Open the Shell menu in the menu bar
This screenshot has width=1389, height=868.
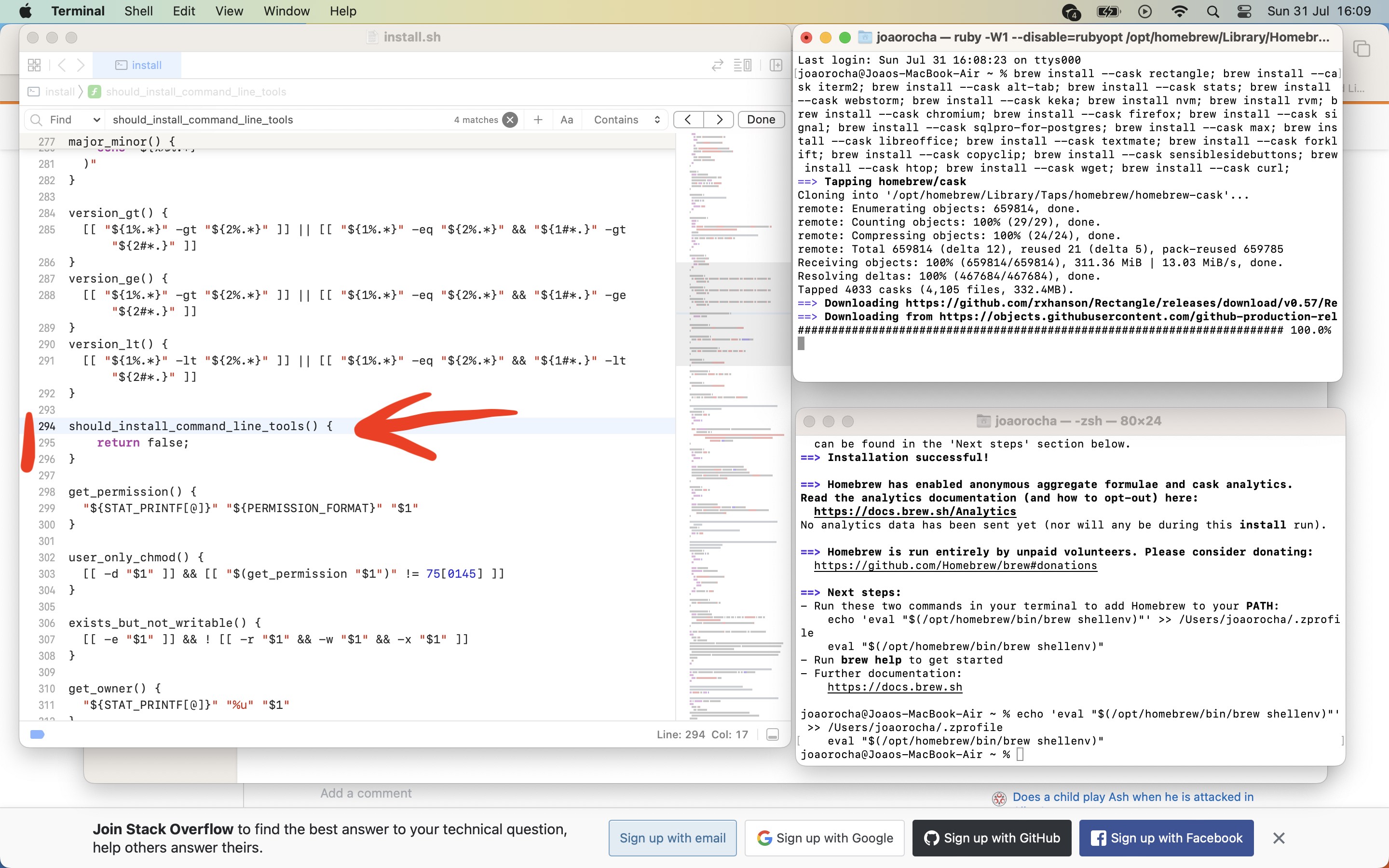(x=138, y=11)
